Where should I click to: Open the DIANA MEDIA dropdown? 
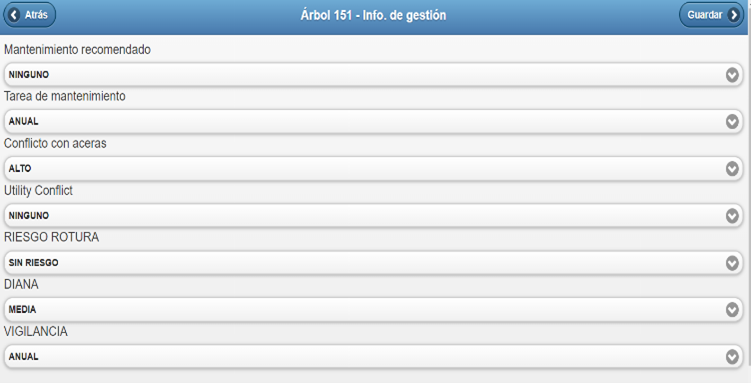tap(373, 310)
